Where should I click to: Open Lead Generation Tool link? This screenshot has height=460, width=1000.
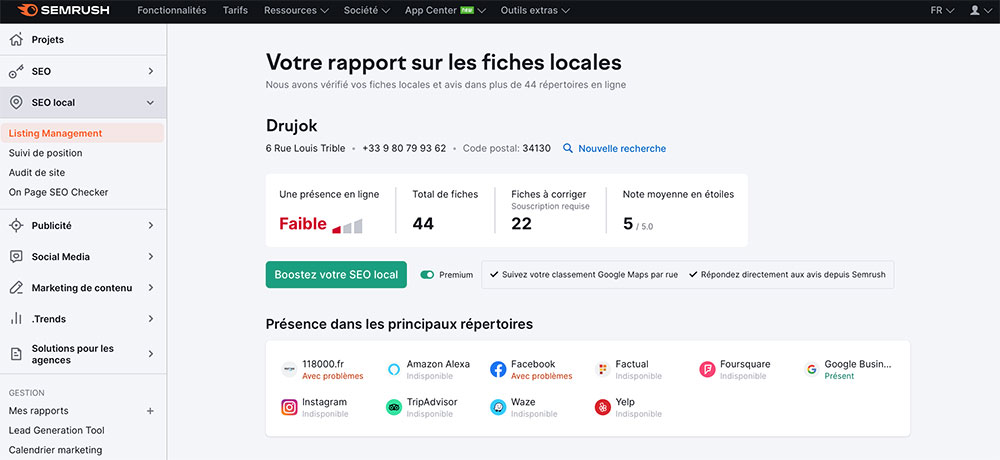(57, 430)
